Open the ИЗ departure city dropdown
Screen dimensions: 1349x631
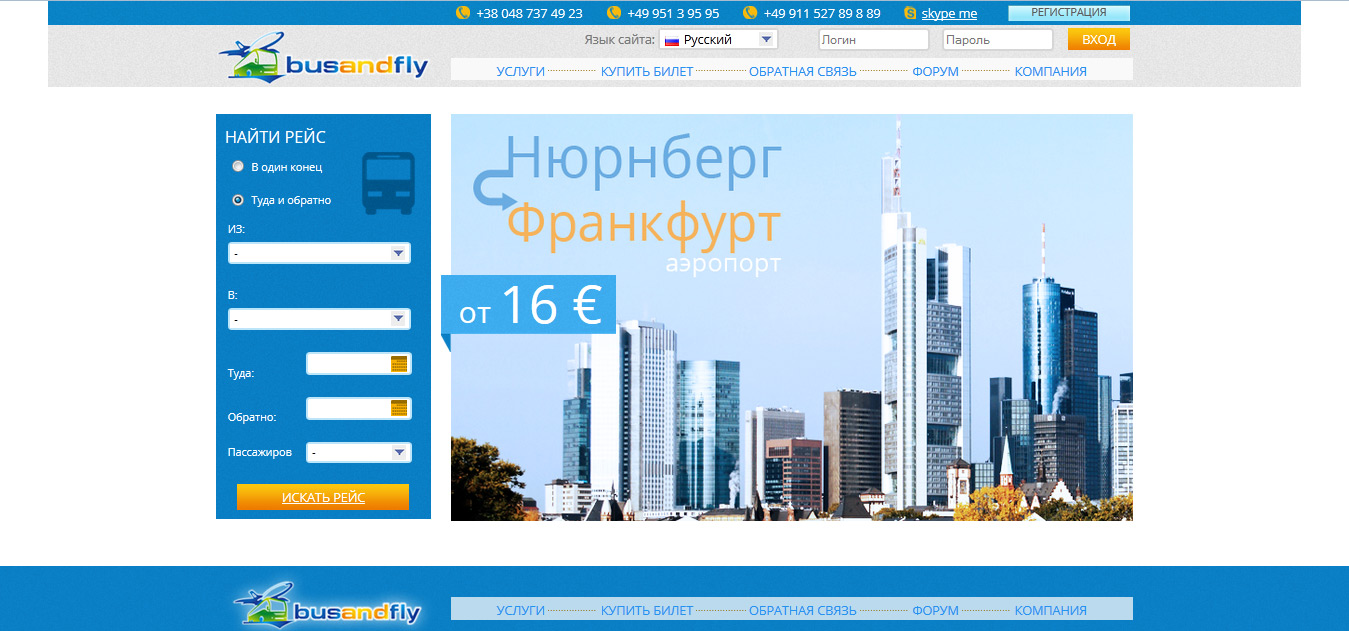click(x=319, y=253)
